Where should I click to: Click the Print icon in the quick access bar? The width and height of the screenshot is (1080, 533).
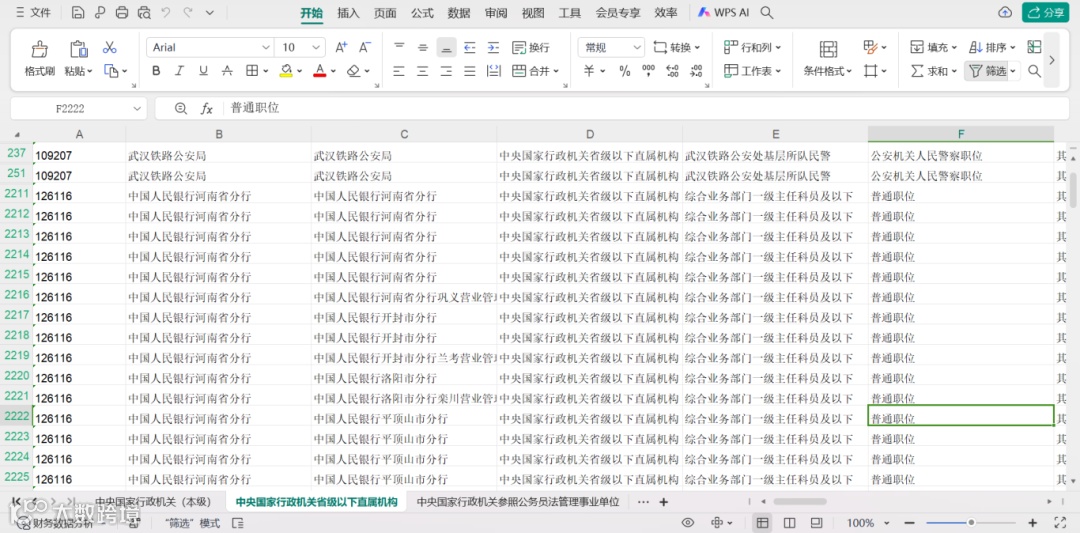coord(122,12)
